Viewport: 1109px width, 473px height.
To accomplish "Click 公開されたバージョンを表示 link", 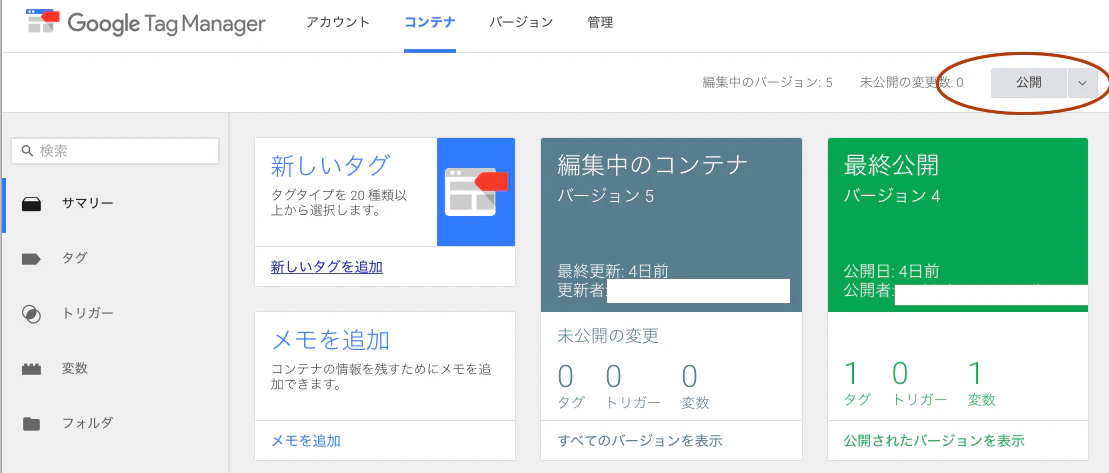I will click(x=934, y=440).
